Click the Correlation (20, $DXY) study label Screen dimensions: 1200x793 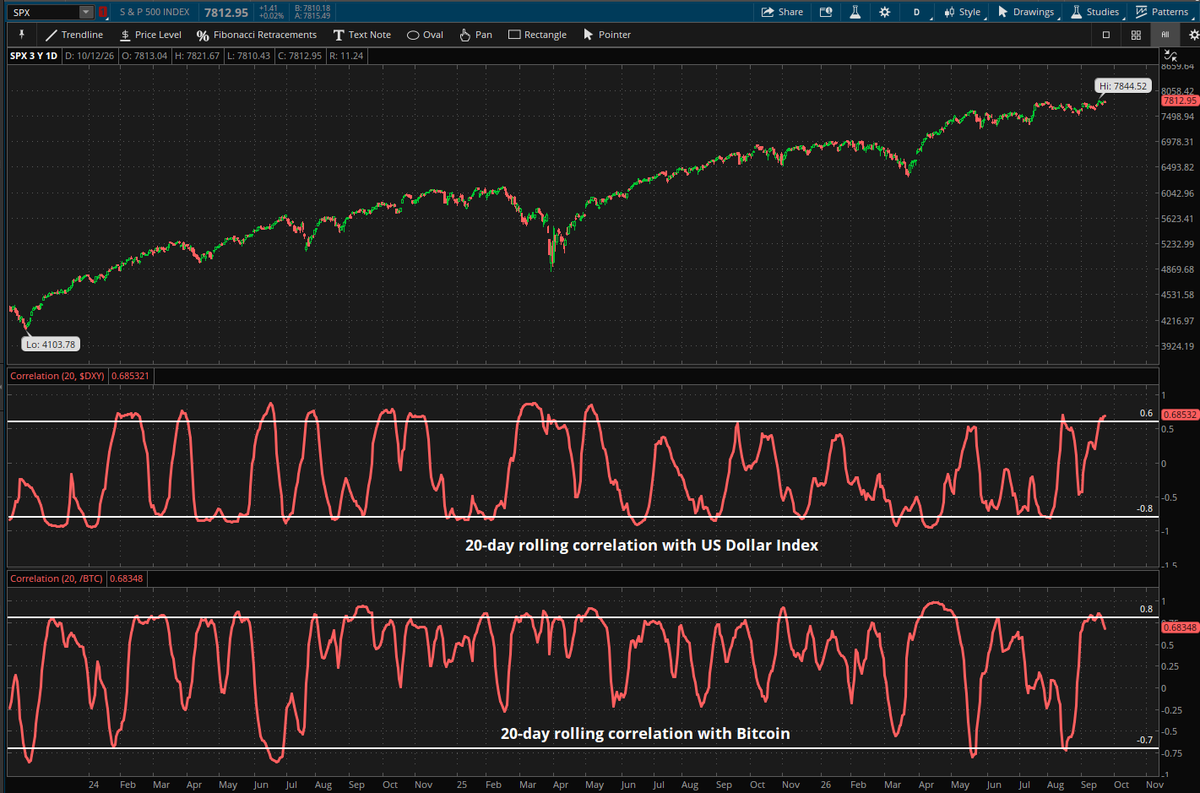[x=58, y=376]
